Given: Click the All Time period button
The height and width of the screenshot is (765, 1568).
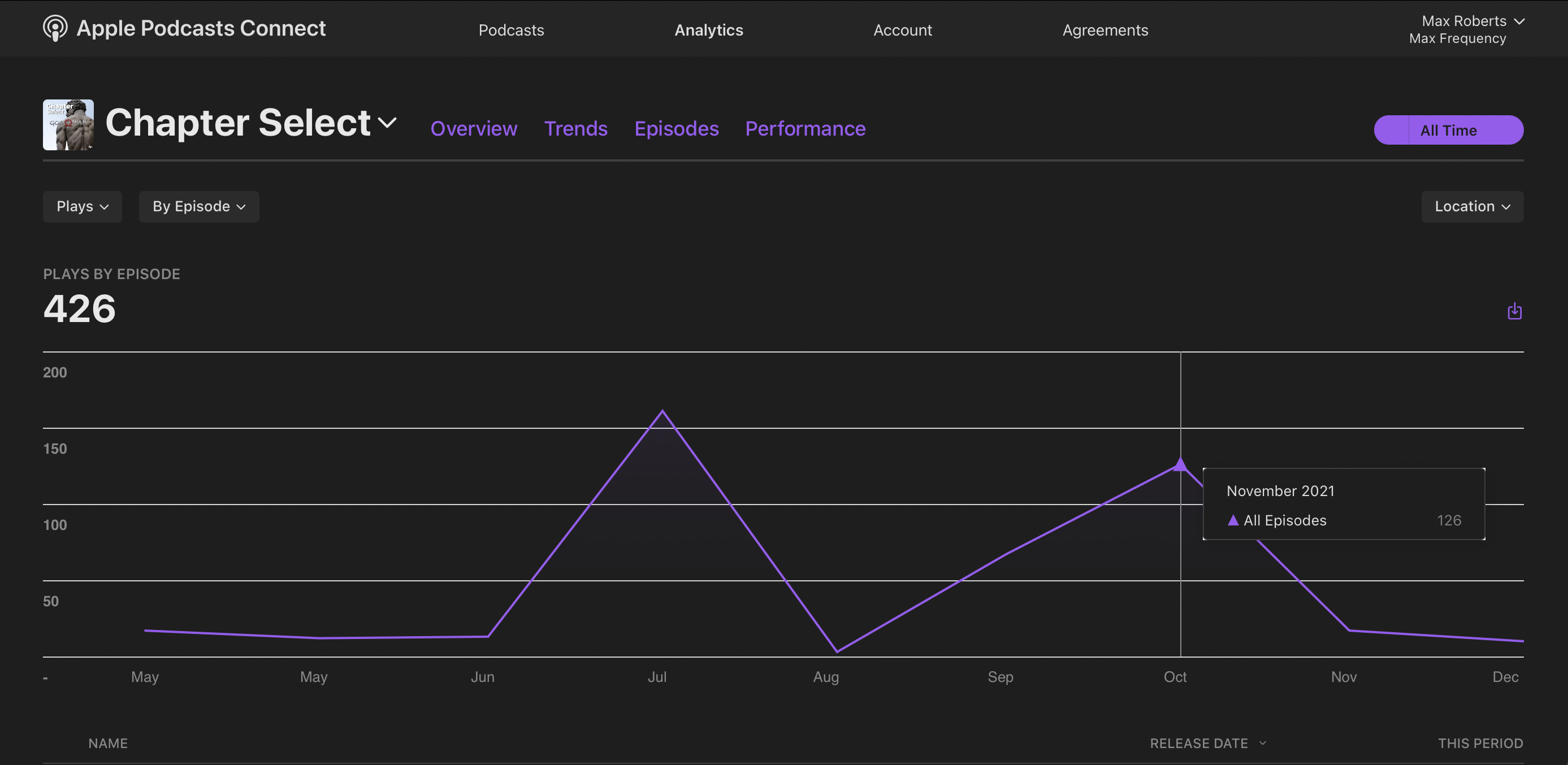Looking at the screenshot, I should click(1448, 131).
